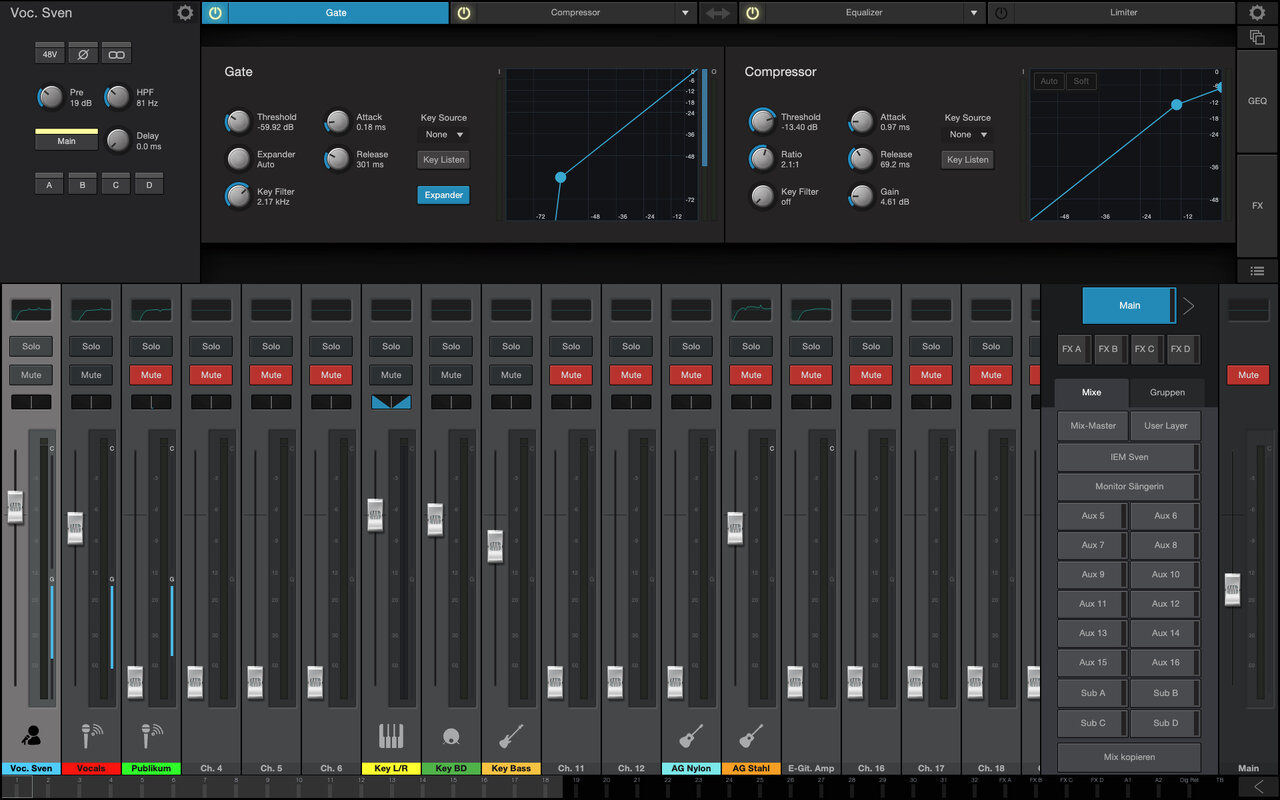Toggle the stereo link icon button
This screenshot has height=800, width=1280.
pos(116,54)
